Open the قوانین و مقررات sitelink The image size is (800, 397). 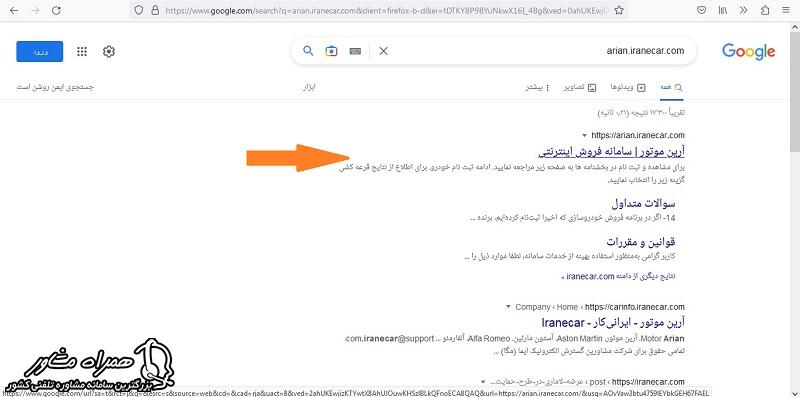coord(641,241)
